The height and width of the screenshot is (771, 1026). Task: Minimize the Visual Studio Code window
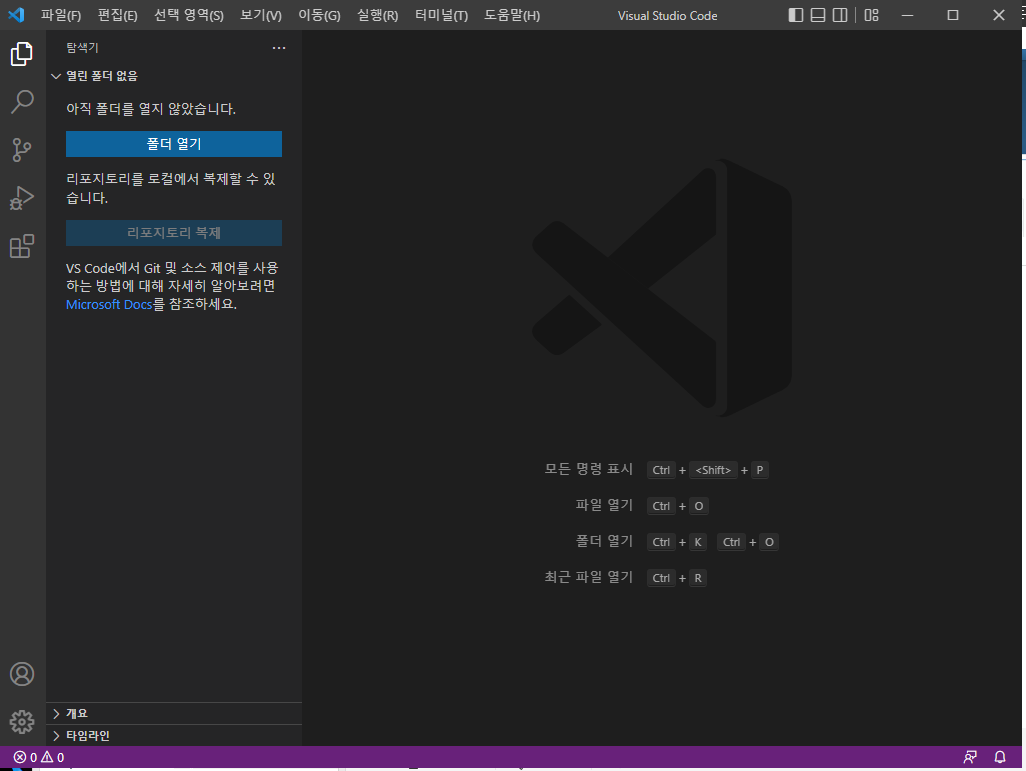click(x=908, y=15)
